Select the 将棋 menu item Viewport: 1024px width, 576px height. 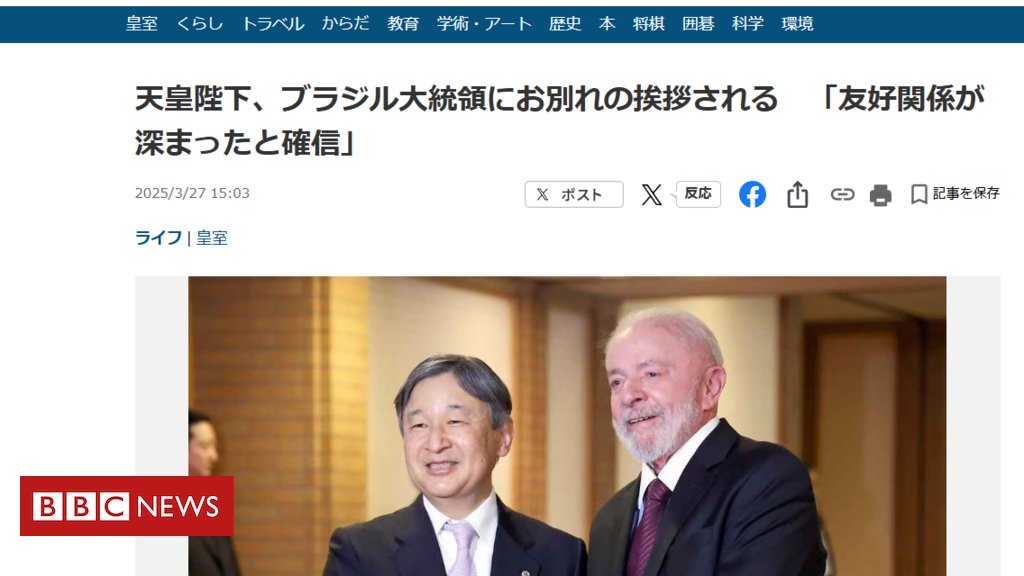(648, 24)
